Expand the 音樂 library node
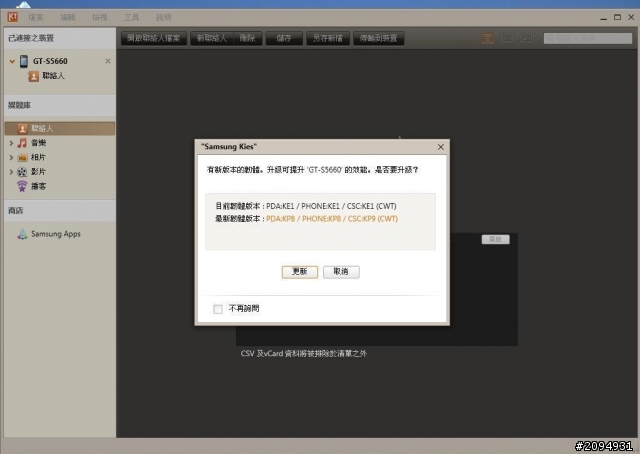The width and height of the screenshot is (640, 454). pos(11,143)
